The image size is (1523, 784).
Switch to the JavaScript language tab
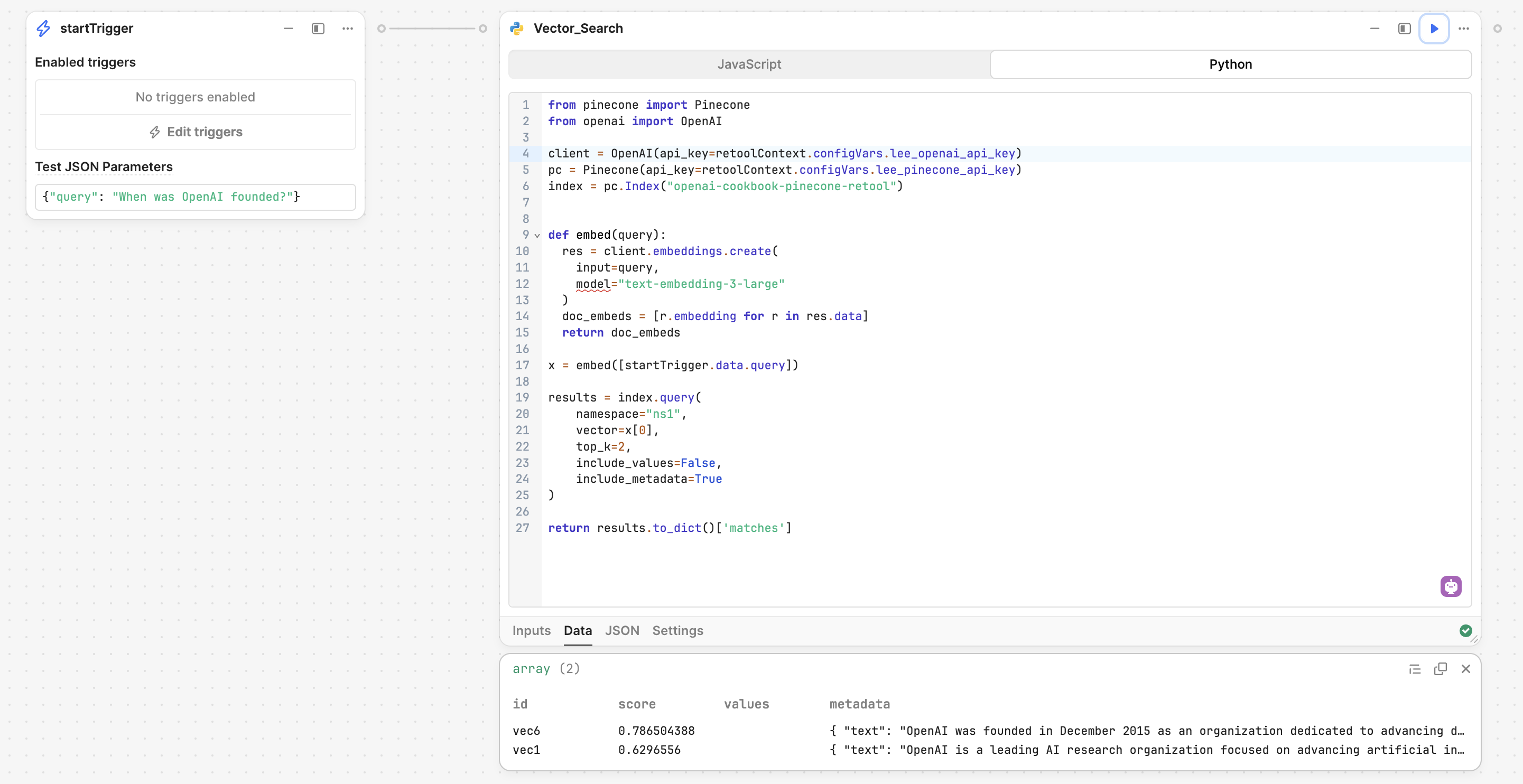click(x=748, y=64)
